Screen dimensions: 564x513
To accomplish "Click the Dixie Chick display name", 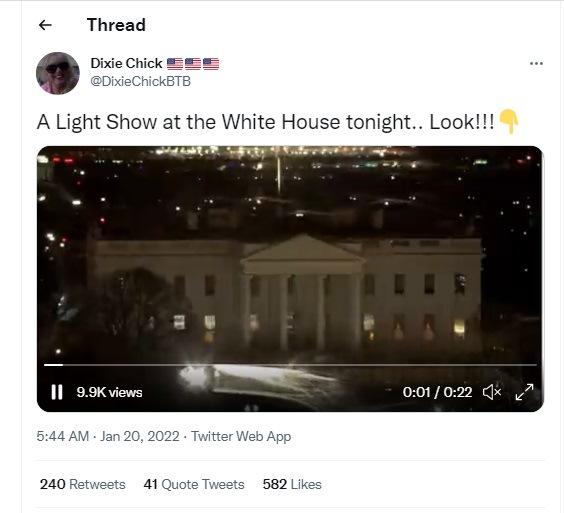I will click(126, 64).
